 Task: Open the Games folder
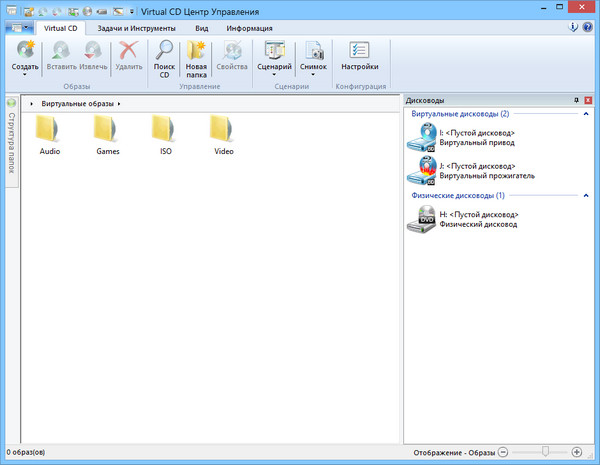pos(108,135)
